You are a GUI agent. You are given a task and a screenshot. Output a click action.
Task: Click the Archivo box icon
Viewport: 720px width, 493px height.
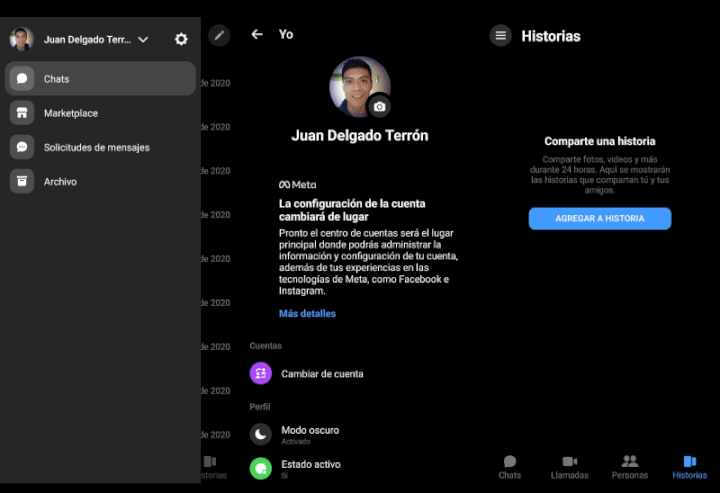[x=22, y=181]
